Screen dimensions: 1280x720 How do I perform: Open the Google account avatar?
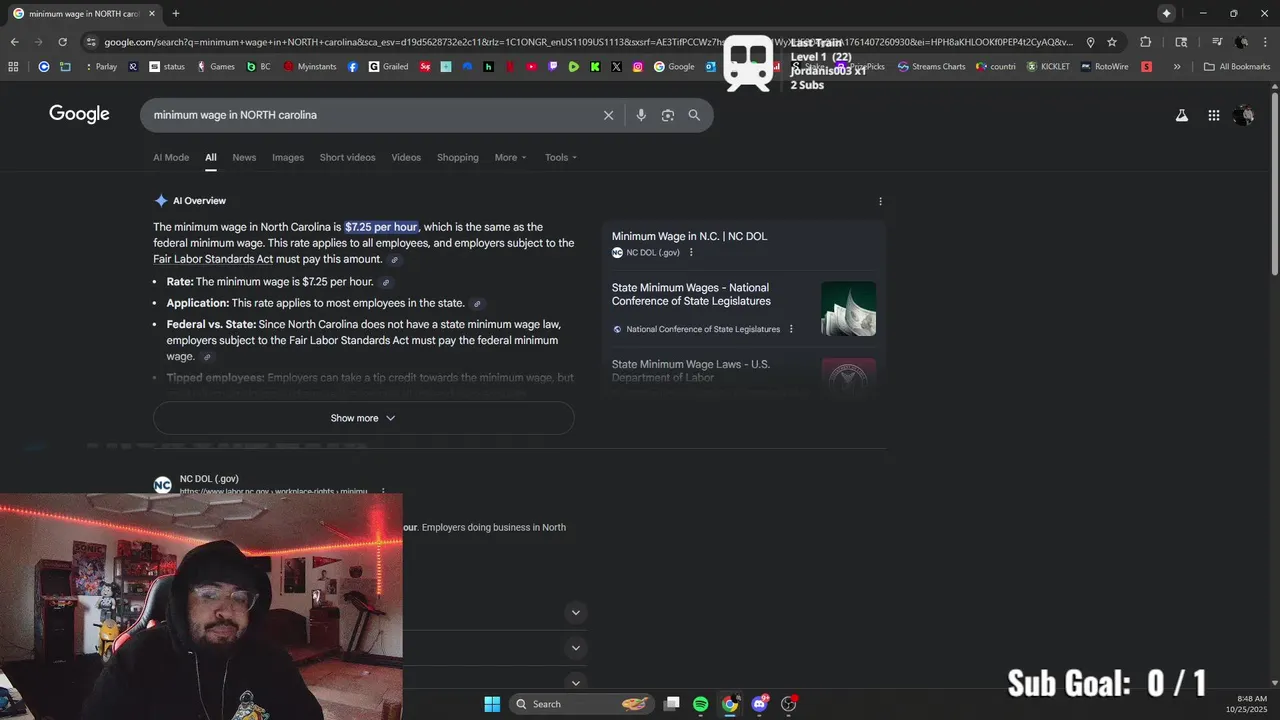pyautogui.click(x=1244, y=115)
